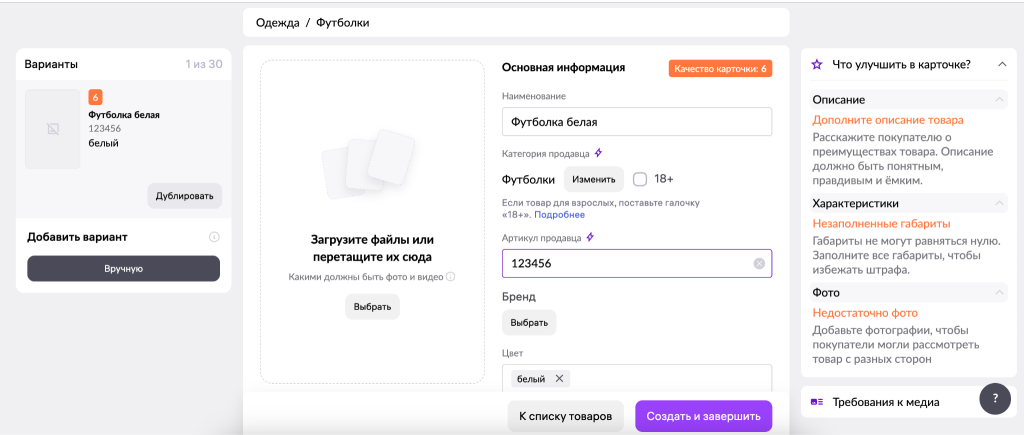The image size is (1024, 435).
Task: Click the Дублировать button
Action: [185, 196]
